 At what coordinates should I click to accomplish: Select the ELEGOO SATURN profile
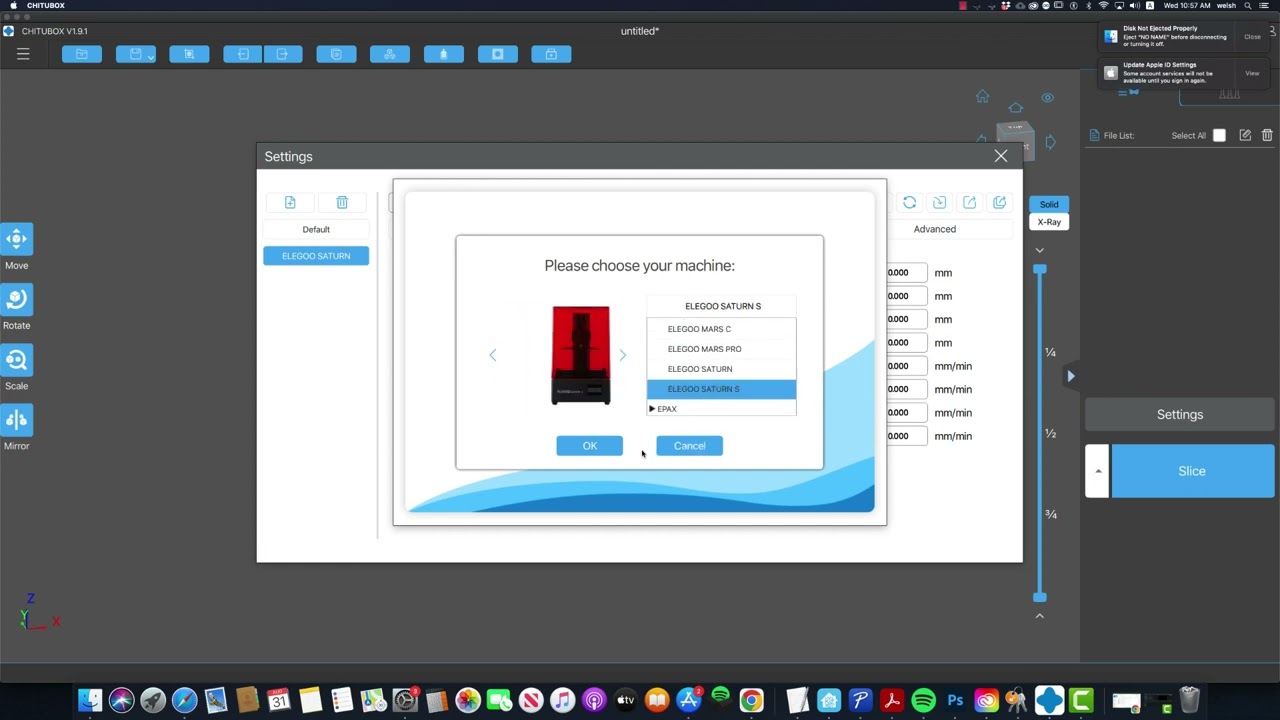316,256
